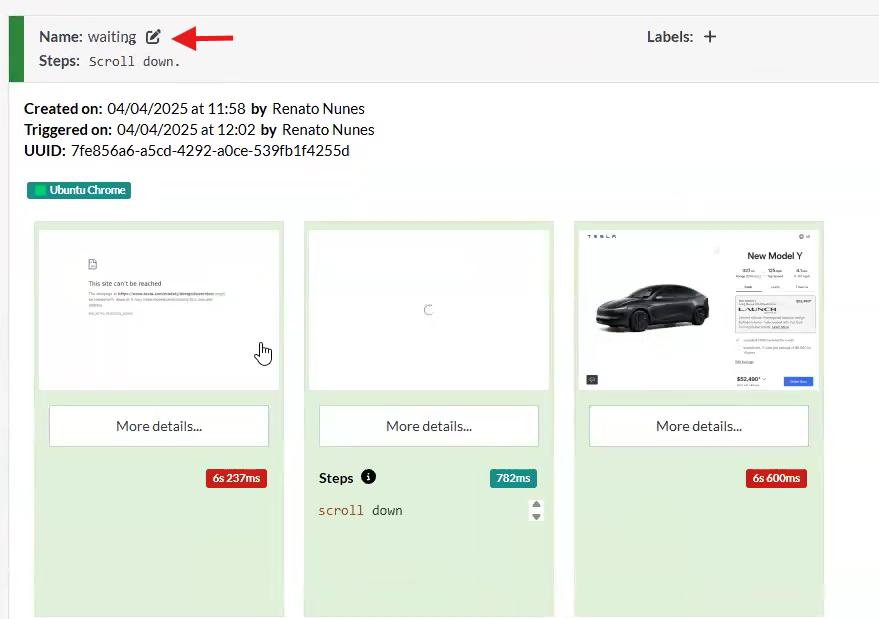Click the Order Now button in Tesla thumbnail
This screenshot has height=619, width=879.
click(x=797, y=381)
